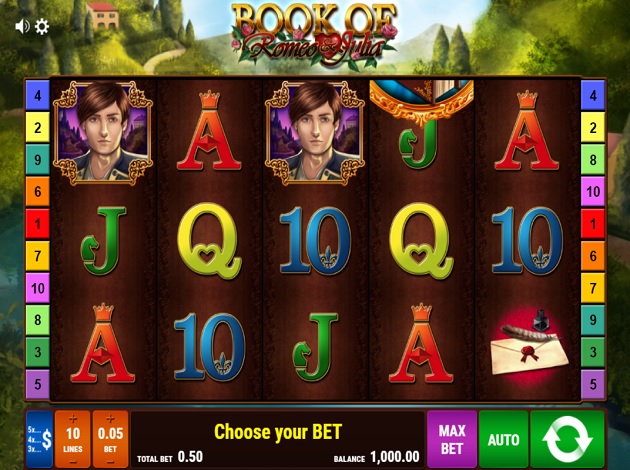This screenshot has height=470, width=630.
Task: Click the letter envelope symbol on reel five
Action: (527, 346)
